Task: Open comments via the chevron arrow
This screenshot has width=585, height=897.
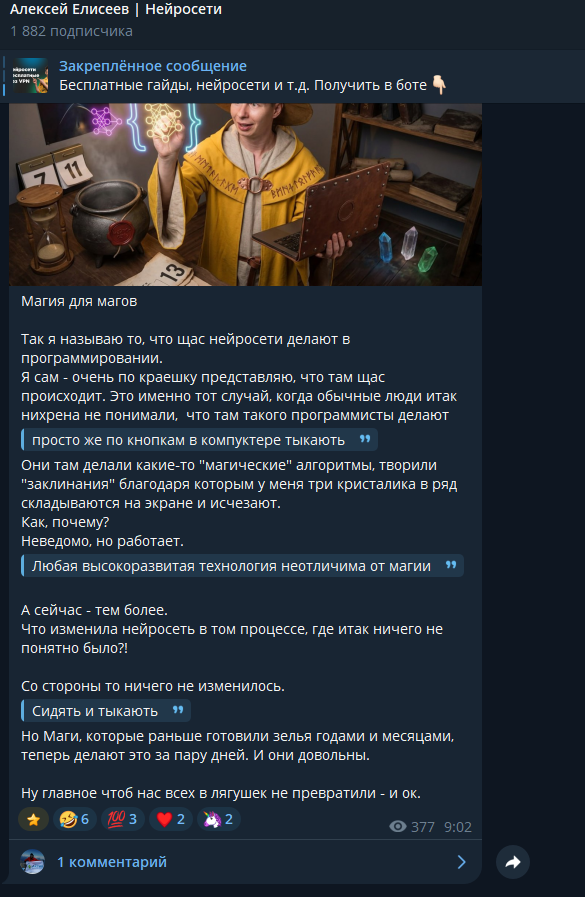Action: [x=461, y=862]
